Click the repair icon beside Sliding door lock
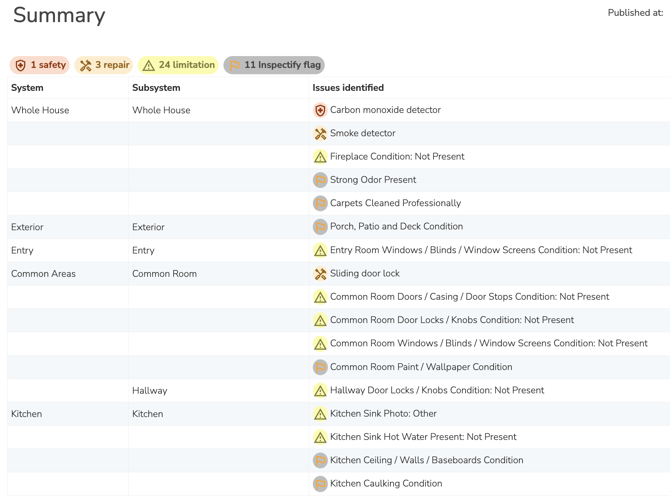The image size is (670, 496). (320, 273)
